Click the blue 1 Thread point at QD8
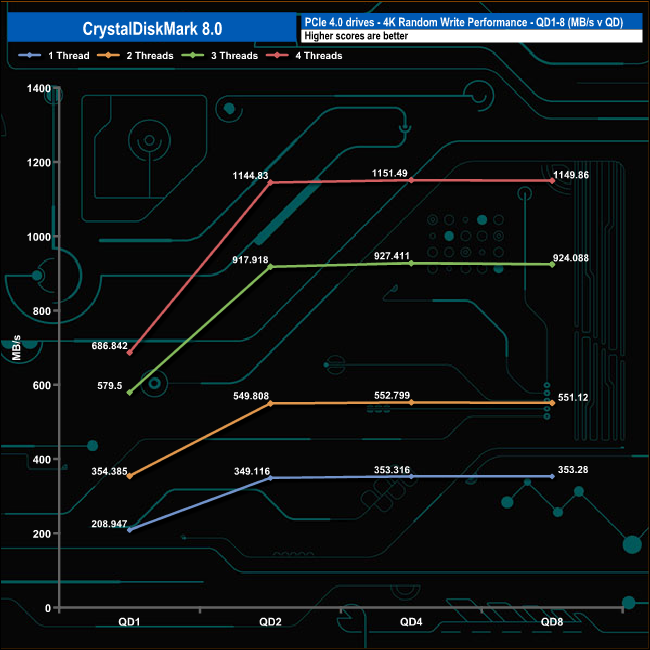 pos(552,476)
